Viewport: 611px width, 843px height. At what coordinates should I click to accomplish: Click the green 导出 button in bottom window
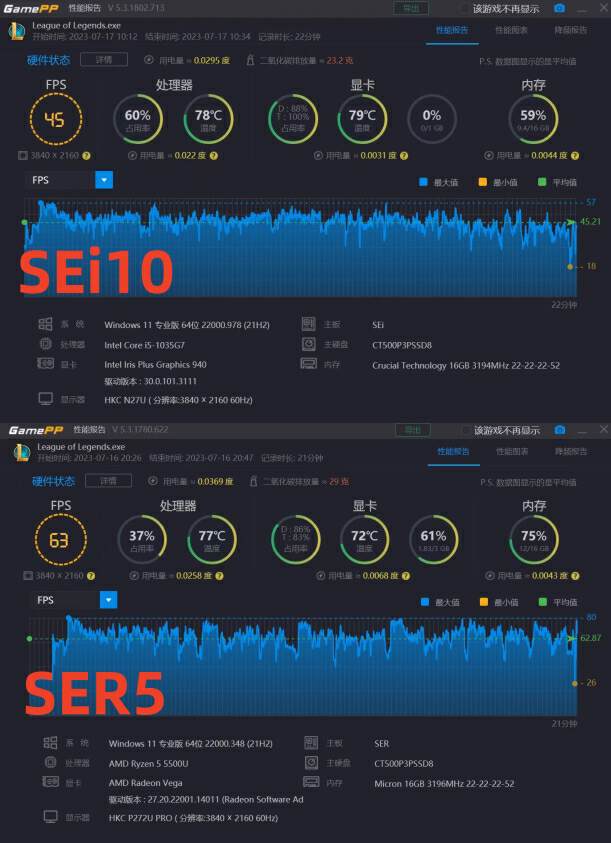tap(410, 429)
